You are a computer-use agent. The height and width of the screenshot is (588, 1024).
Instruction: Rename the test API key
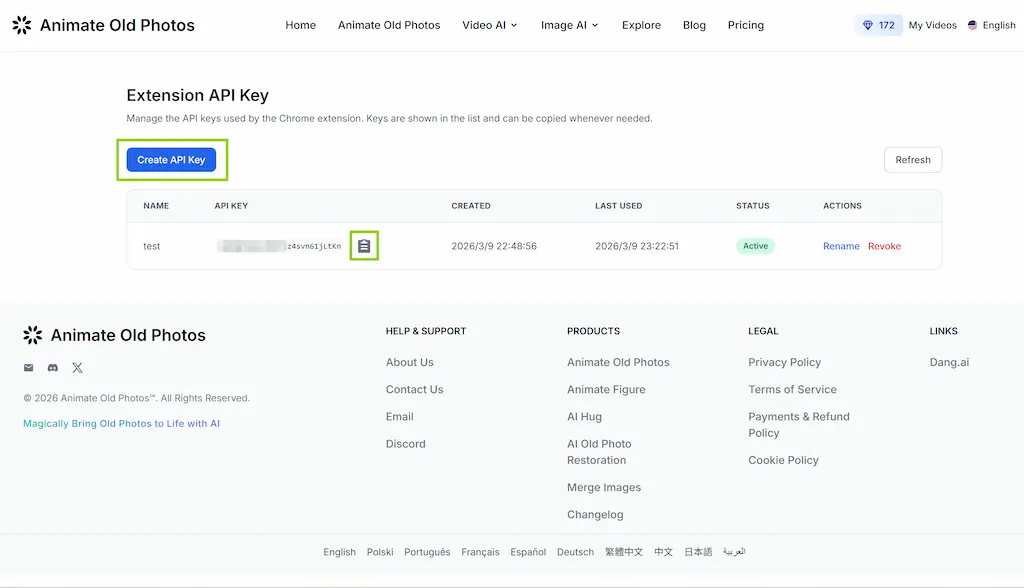(841, 246)
